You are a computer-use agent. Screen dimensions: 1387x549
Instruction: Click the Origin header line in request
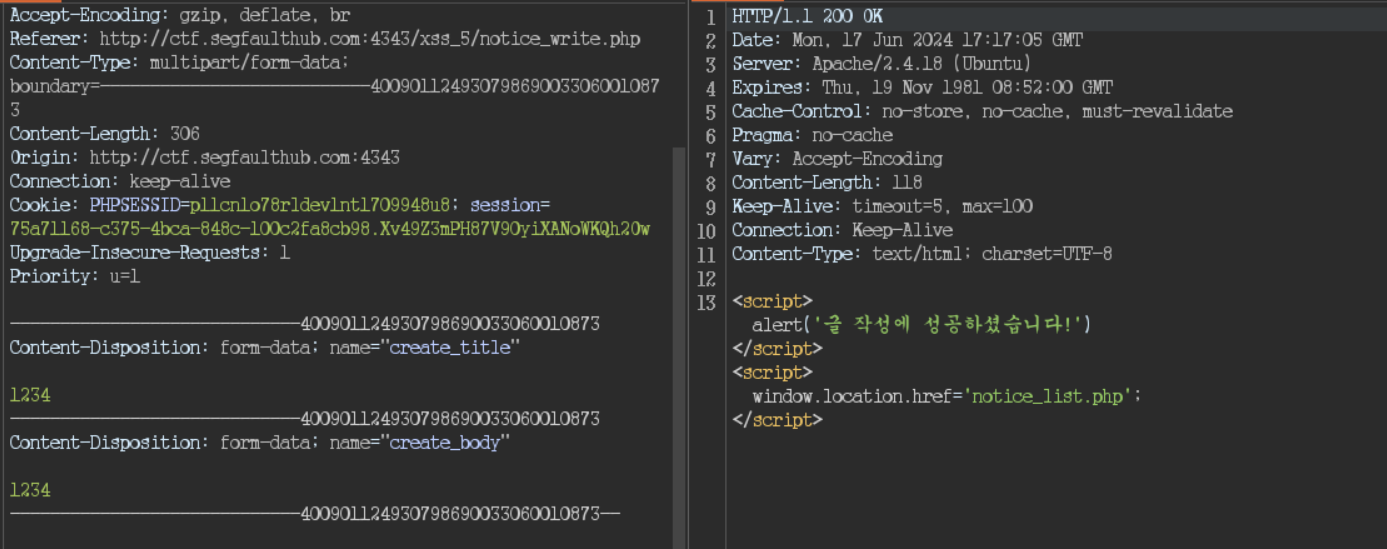[205, 158]
